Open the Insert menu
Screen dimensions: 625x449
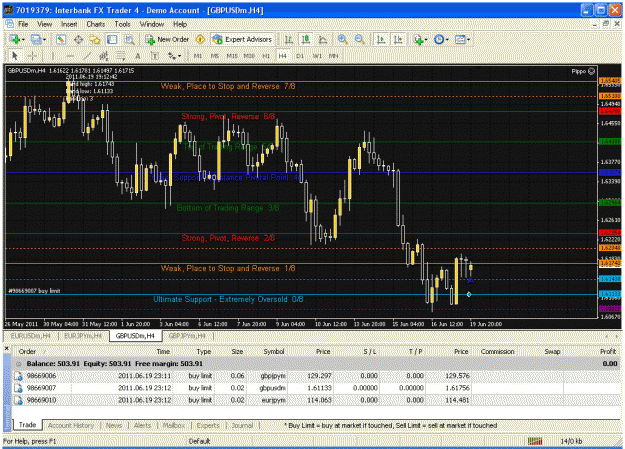(69, 24)
